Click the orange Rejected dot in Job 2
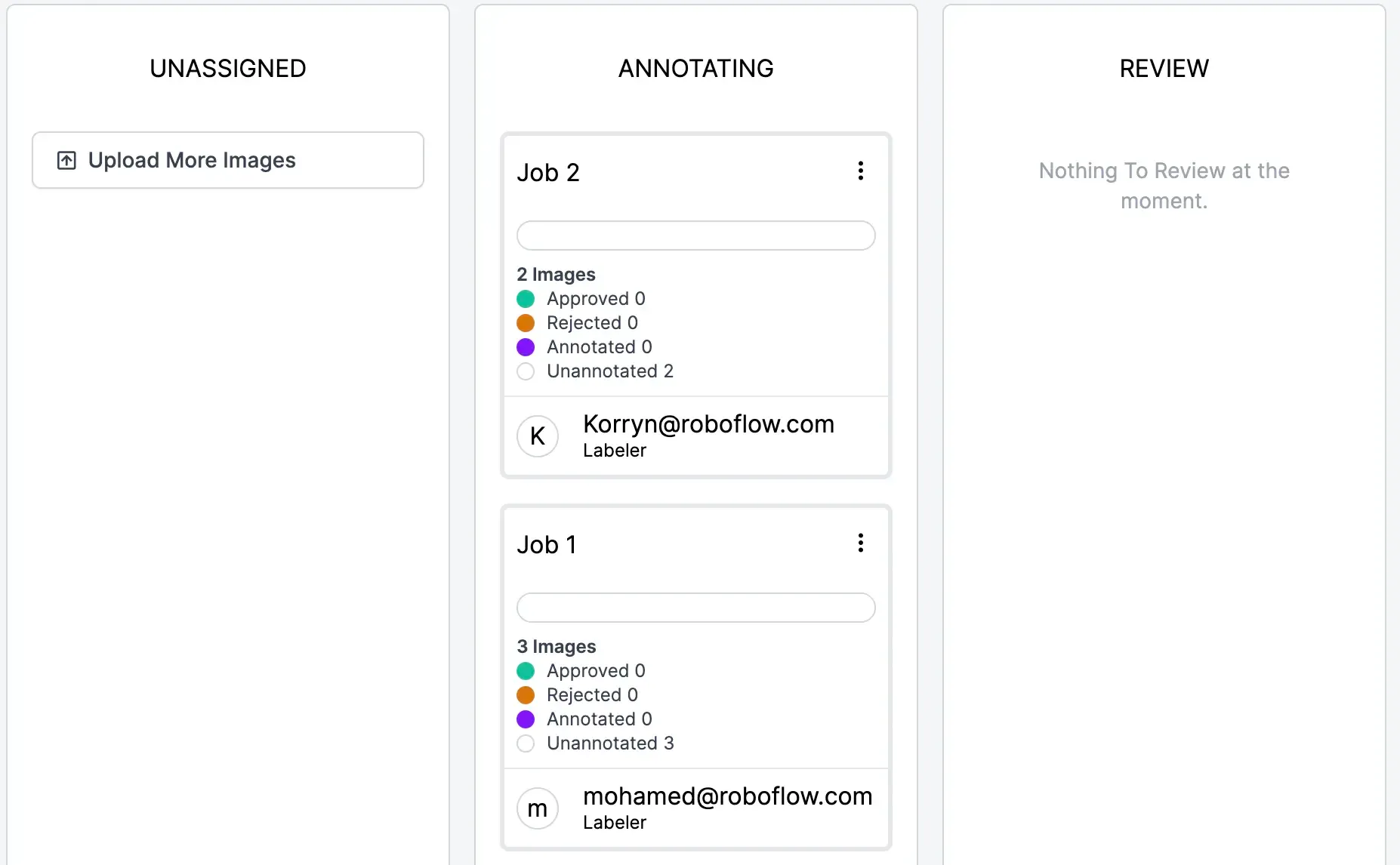This screenshot has width=1400, height=865. click(x=526, y=323)
